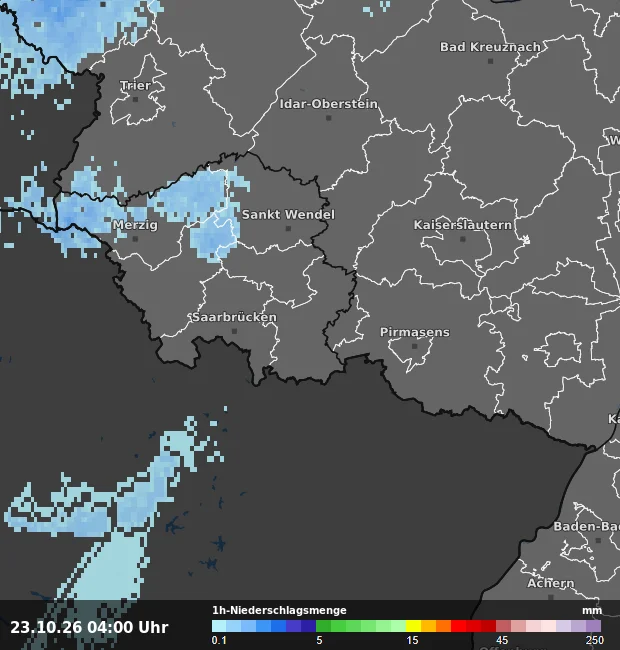Image resolution: width=620 pixels, height=650 pixels.
Task: Click the 1h-Niederschlagsmenge legend title
Action: (x=279, y=610)
